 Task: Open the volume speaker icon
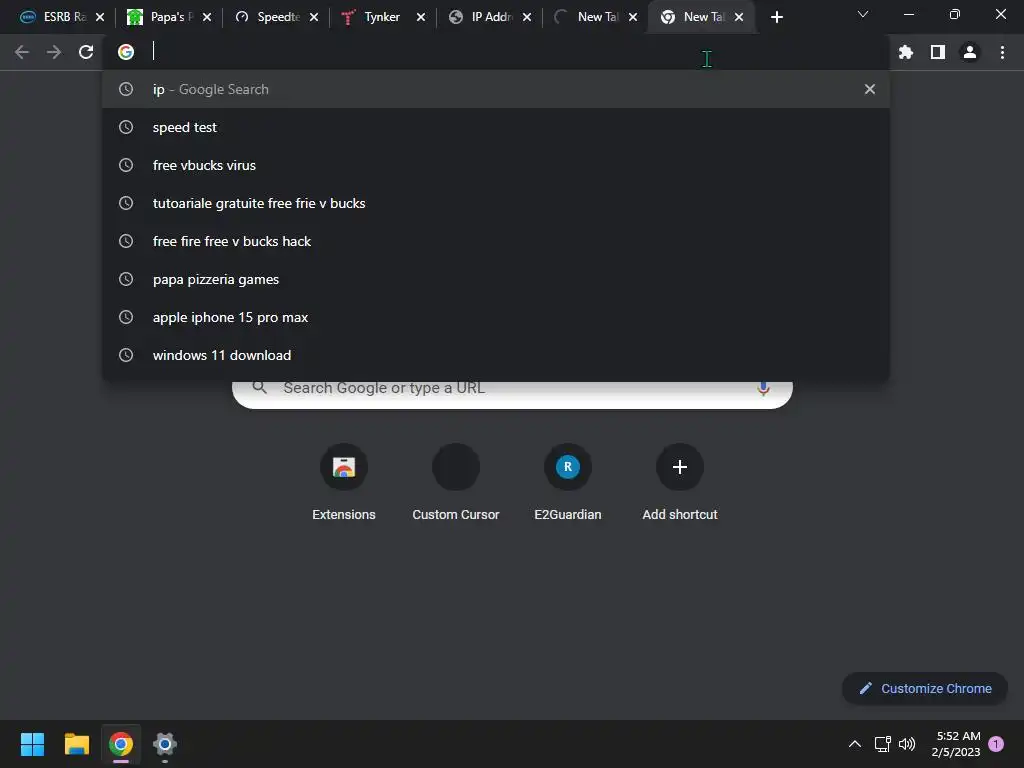click(x=907, y=744)
